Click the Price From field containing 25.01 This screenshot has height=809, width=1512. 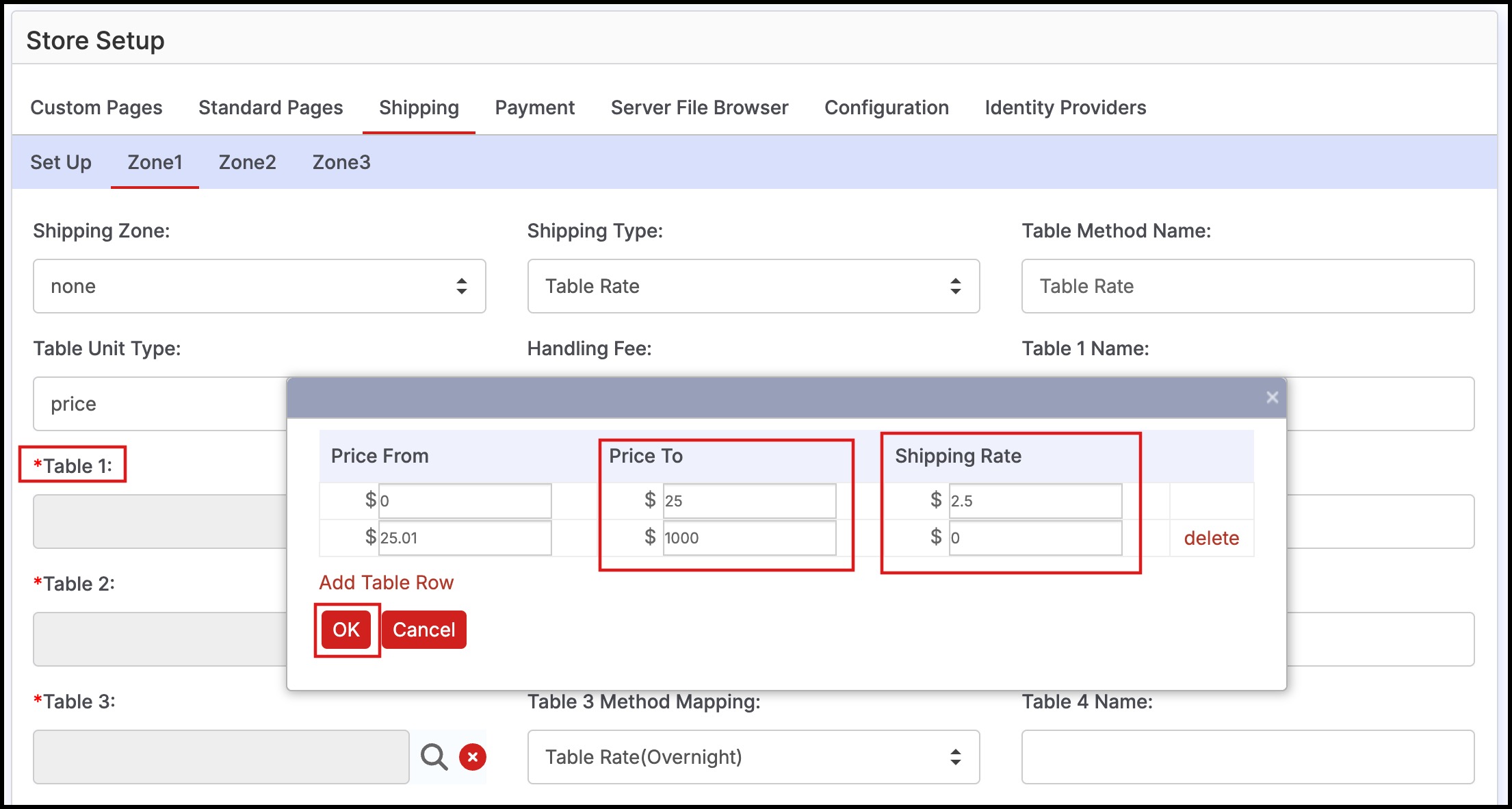[x=465, y=538]
